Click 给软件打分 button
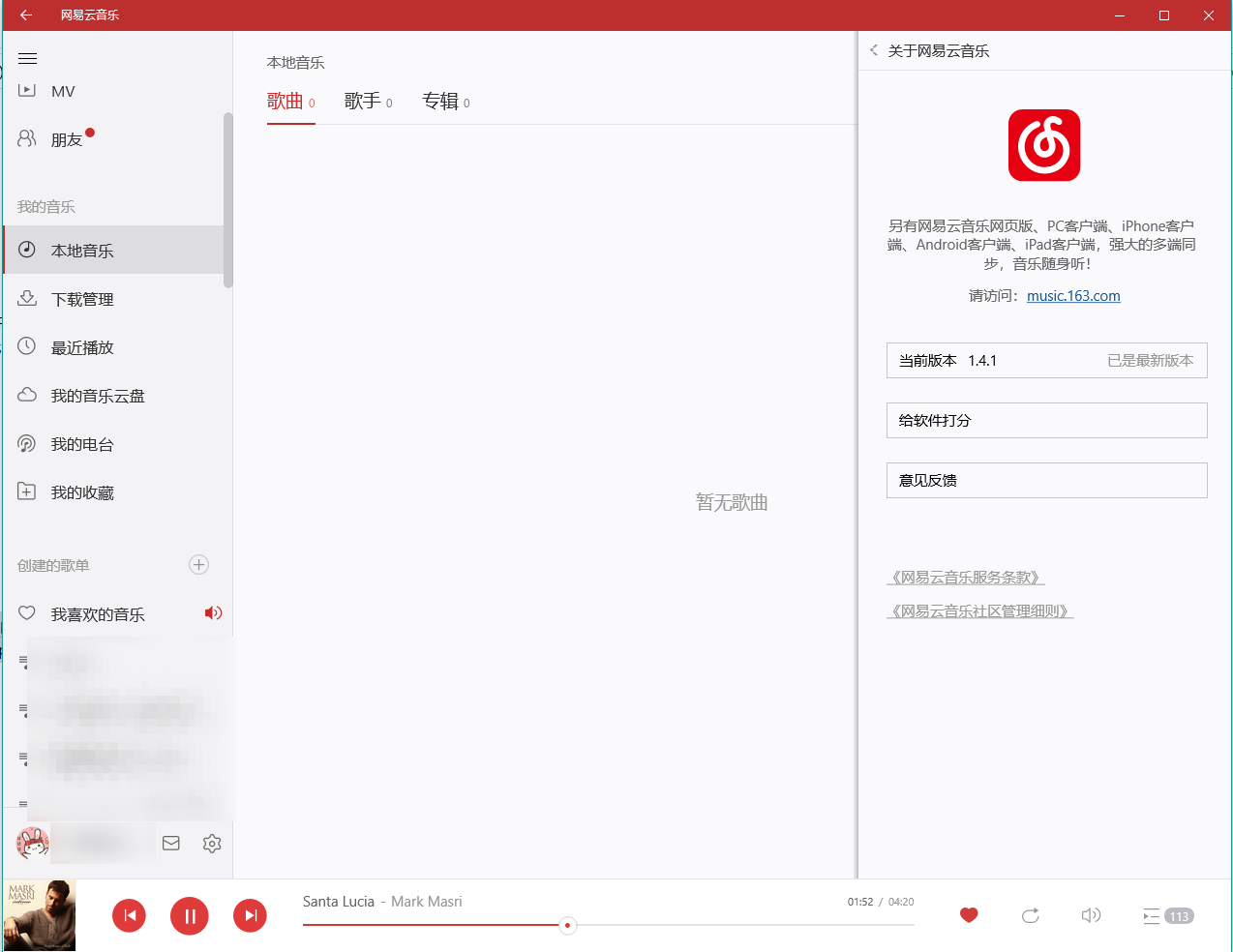Image resolution: width=1233 pixels, height=952 pixels. tap(1047, 421)
